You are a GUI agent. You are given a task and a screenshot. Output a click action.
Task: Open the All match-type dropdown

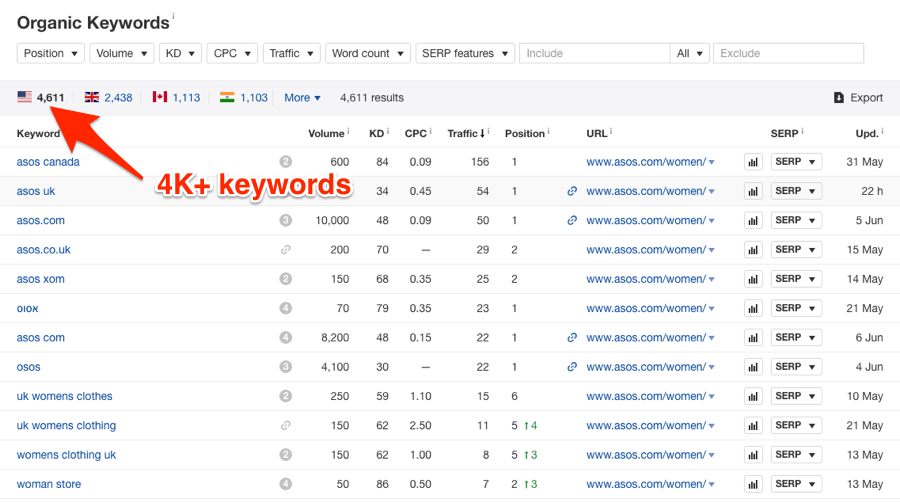click(x=689, y=53)
